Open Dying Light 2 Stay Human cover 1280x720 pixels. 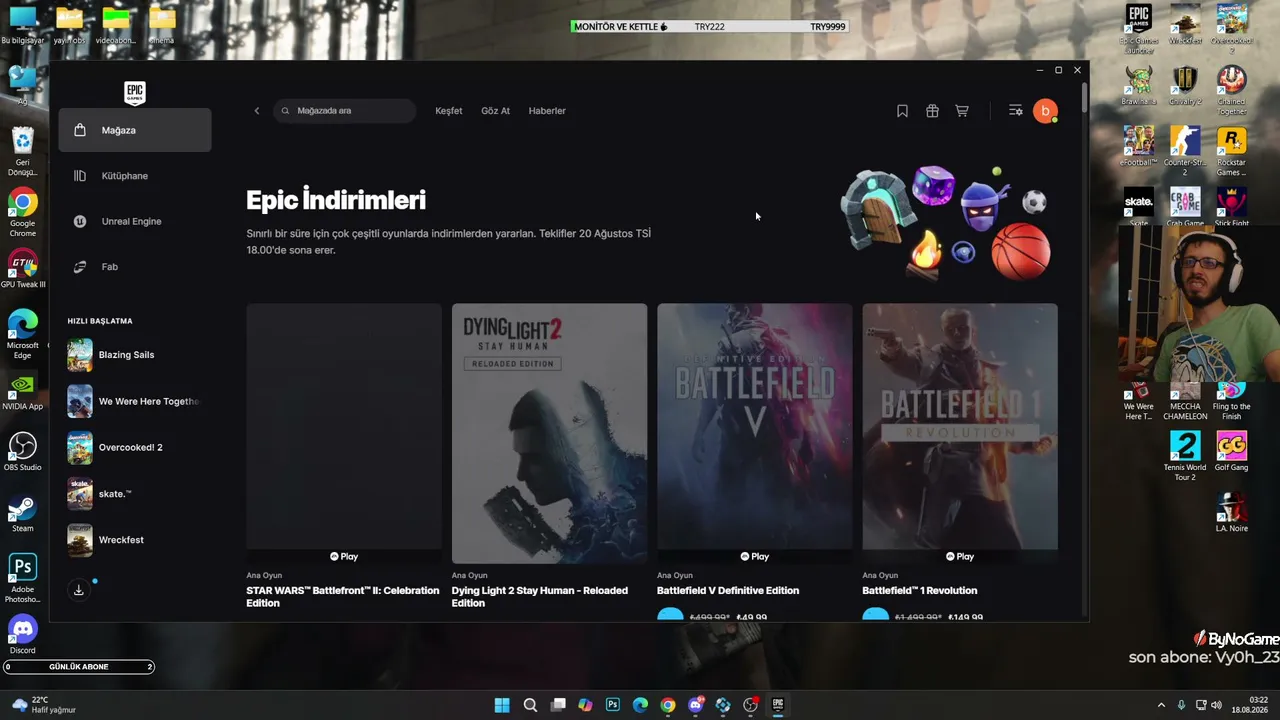tap(549, 433)
